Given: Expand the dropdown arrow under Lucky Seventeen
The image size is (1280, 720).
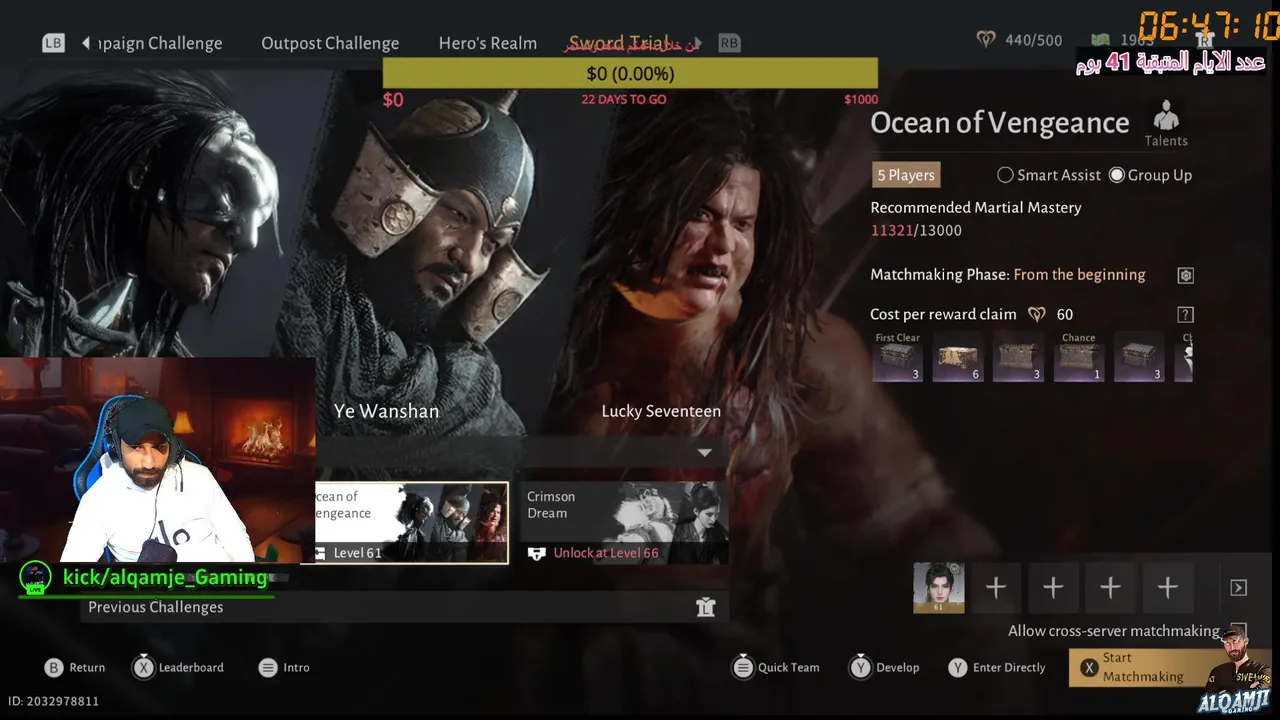Looking at the screenshot, I should pos(704,452).
